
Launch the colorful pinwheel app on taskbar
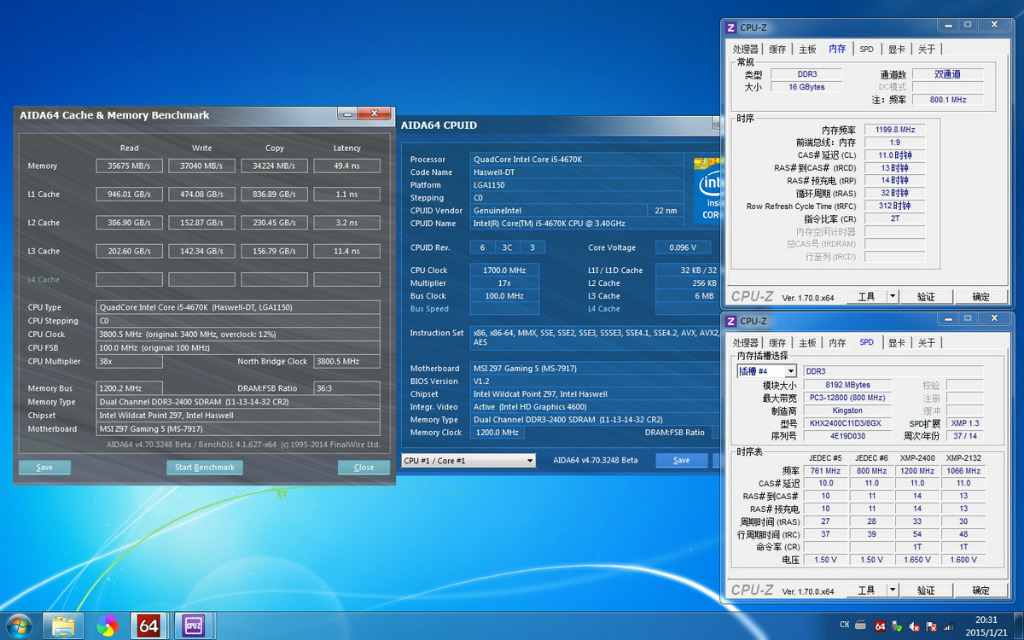click(x=107, y=626)
